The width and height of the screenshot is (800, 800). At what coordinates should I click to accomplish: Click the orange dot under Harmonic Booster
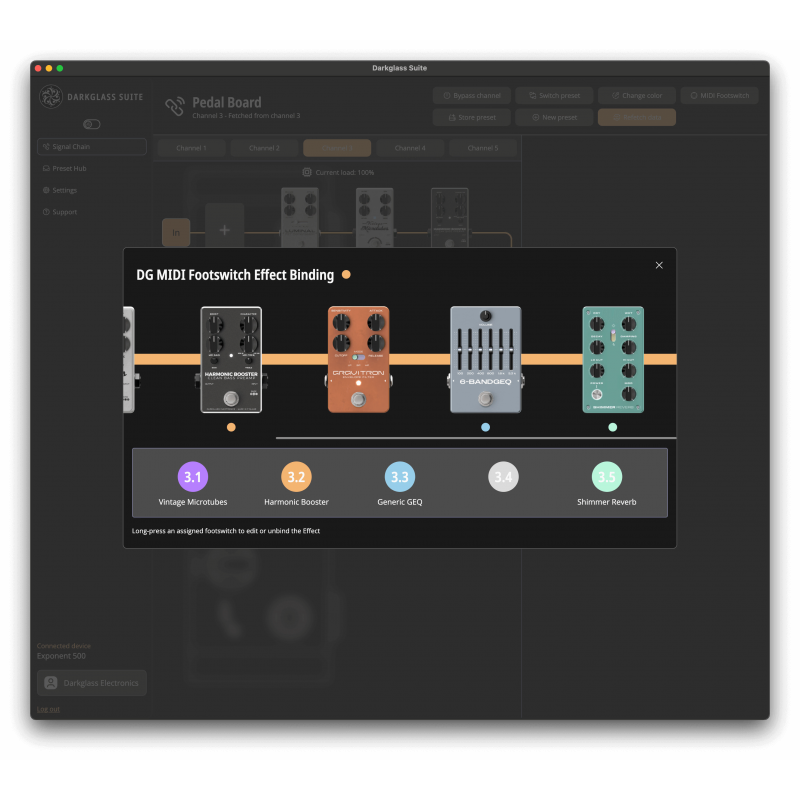[231, 428]
